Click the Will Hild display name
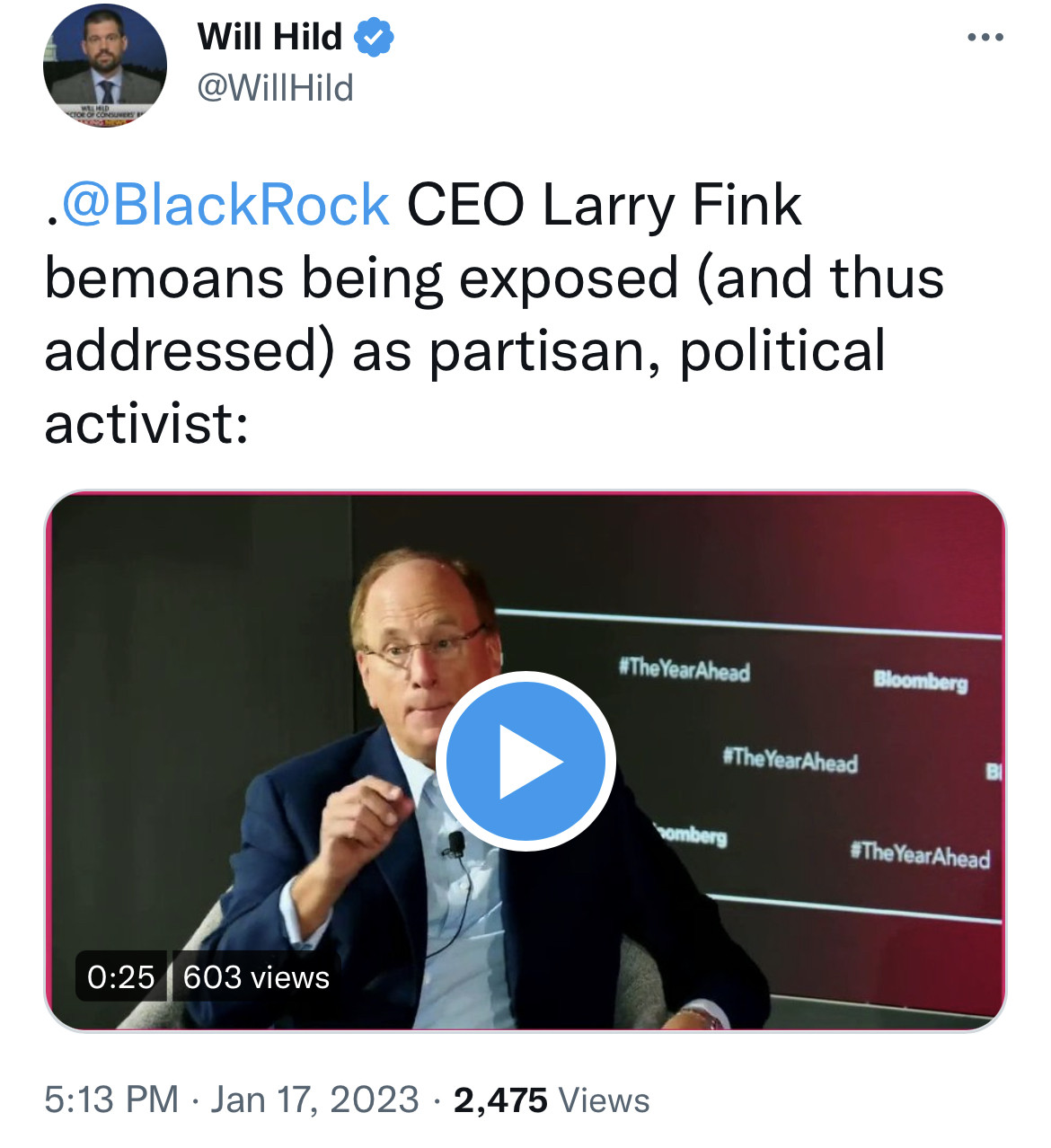Screen dimensions: 1051x1148 269,38
